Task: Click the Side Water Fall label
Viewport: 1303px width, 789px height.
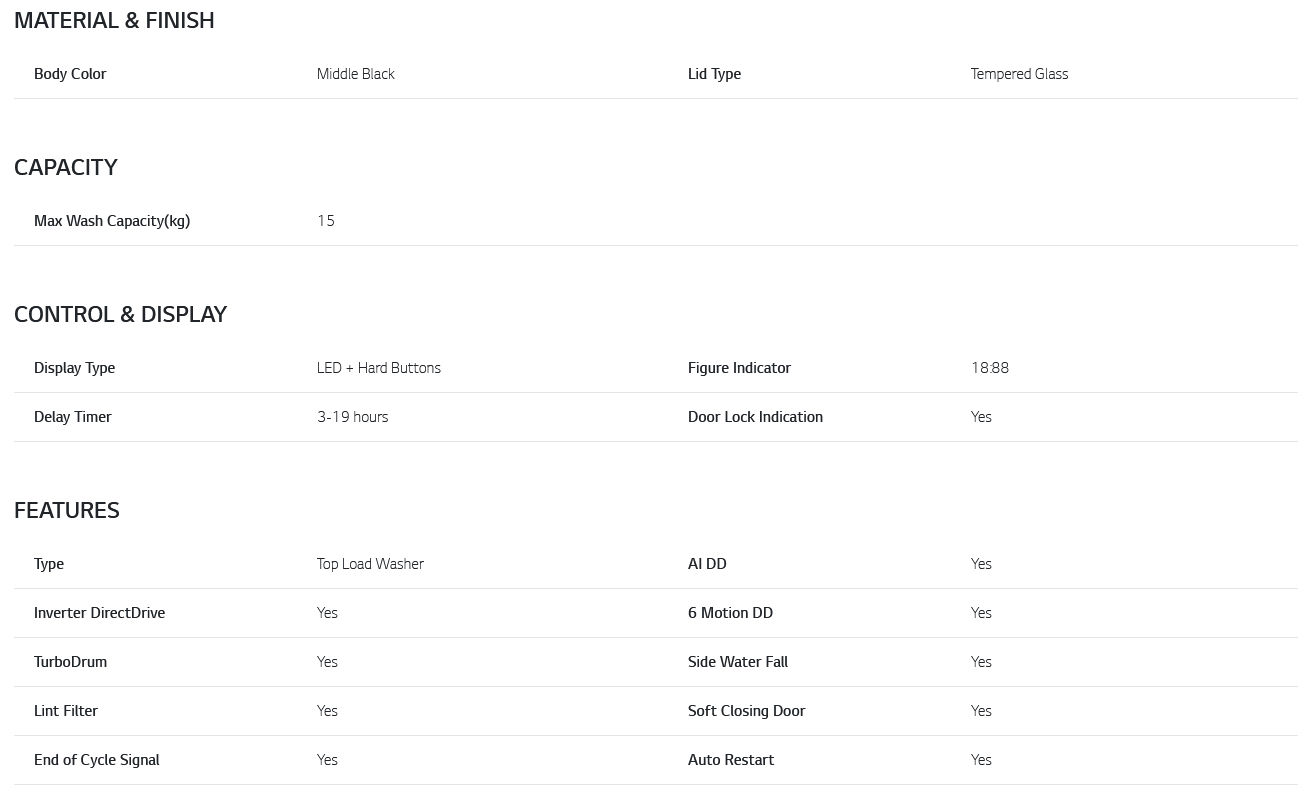Action: click(x=737, y=662)
